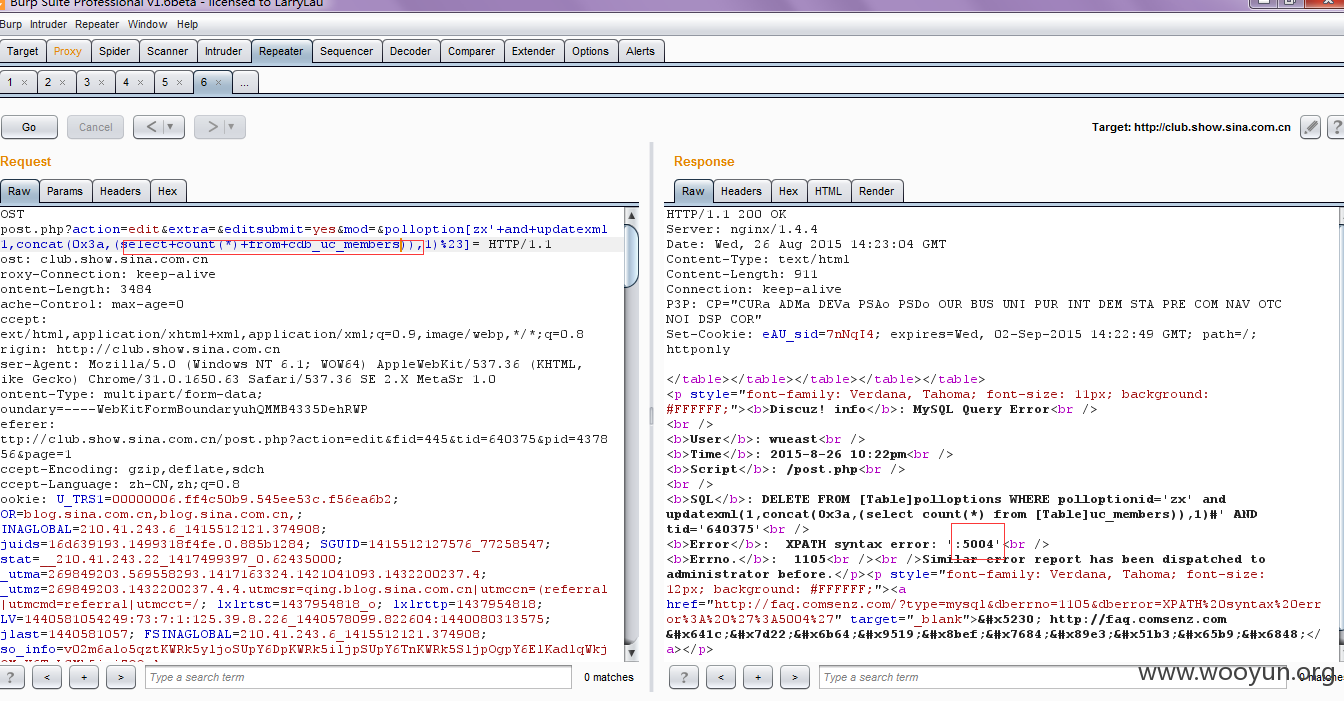The width and height of the screenshot is (1344, 701).
Task: Close Repeater tab 5
Action: coord(180,82)
